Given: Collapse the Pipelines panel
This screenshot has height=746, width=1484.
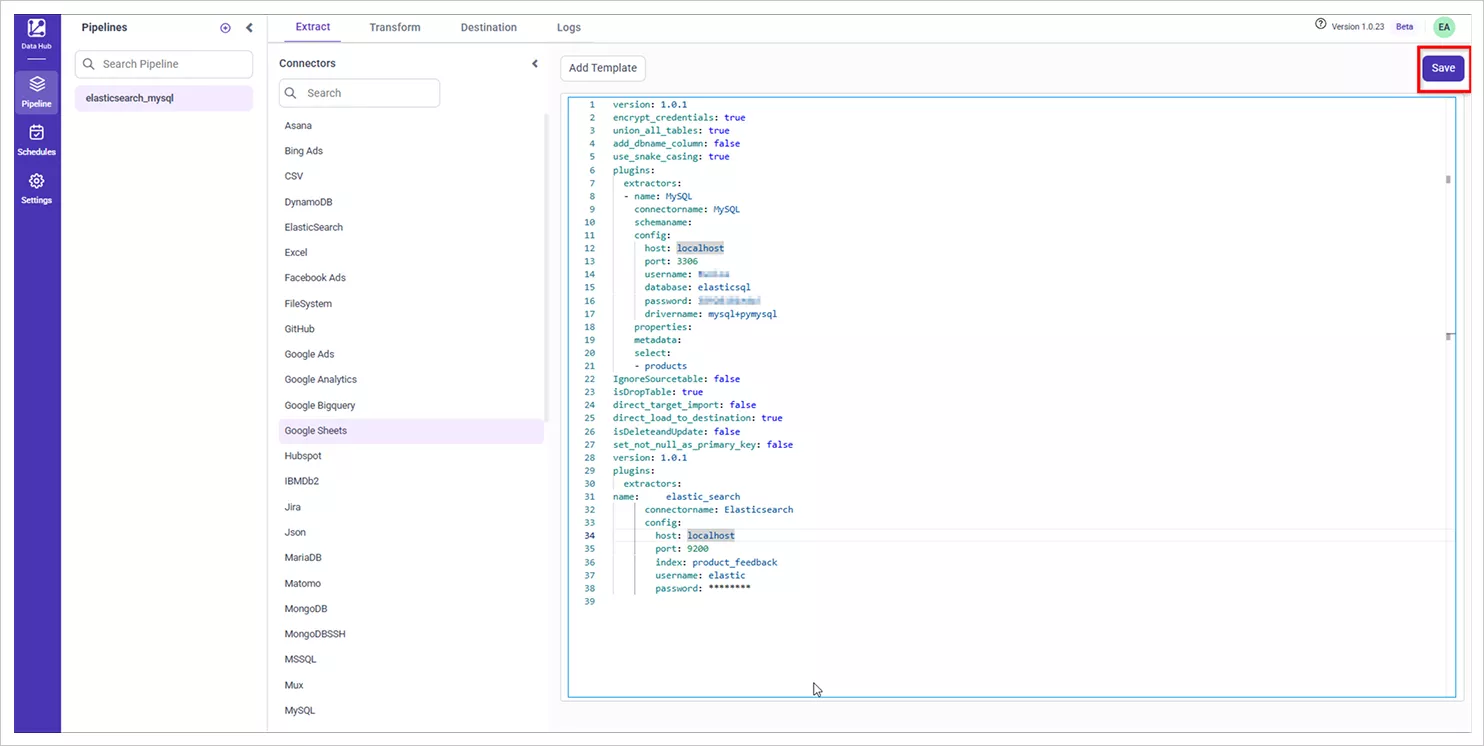Looking at the screenshot, I should point(249,28).
